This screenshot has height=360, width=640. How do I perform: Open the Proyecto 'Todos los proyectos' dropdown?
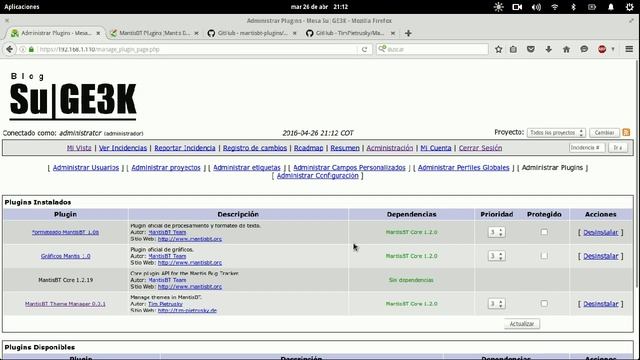(556, 133)
